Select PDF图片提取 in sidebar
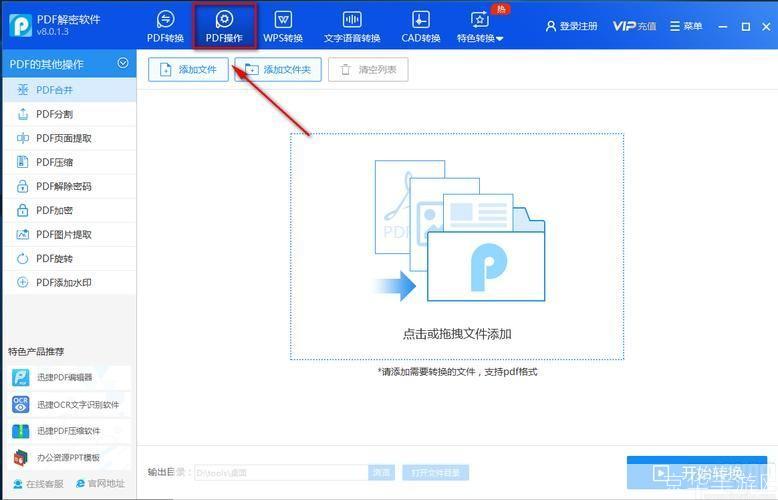Image resolution: width=778 pixels, height=500 pixels. coord(69,234)
